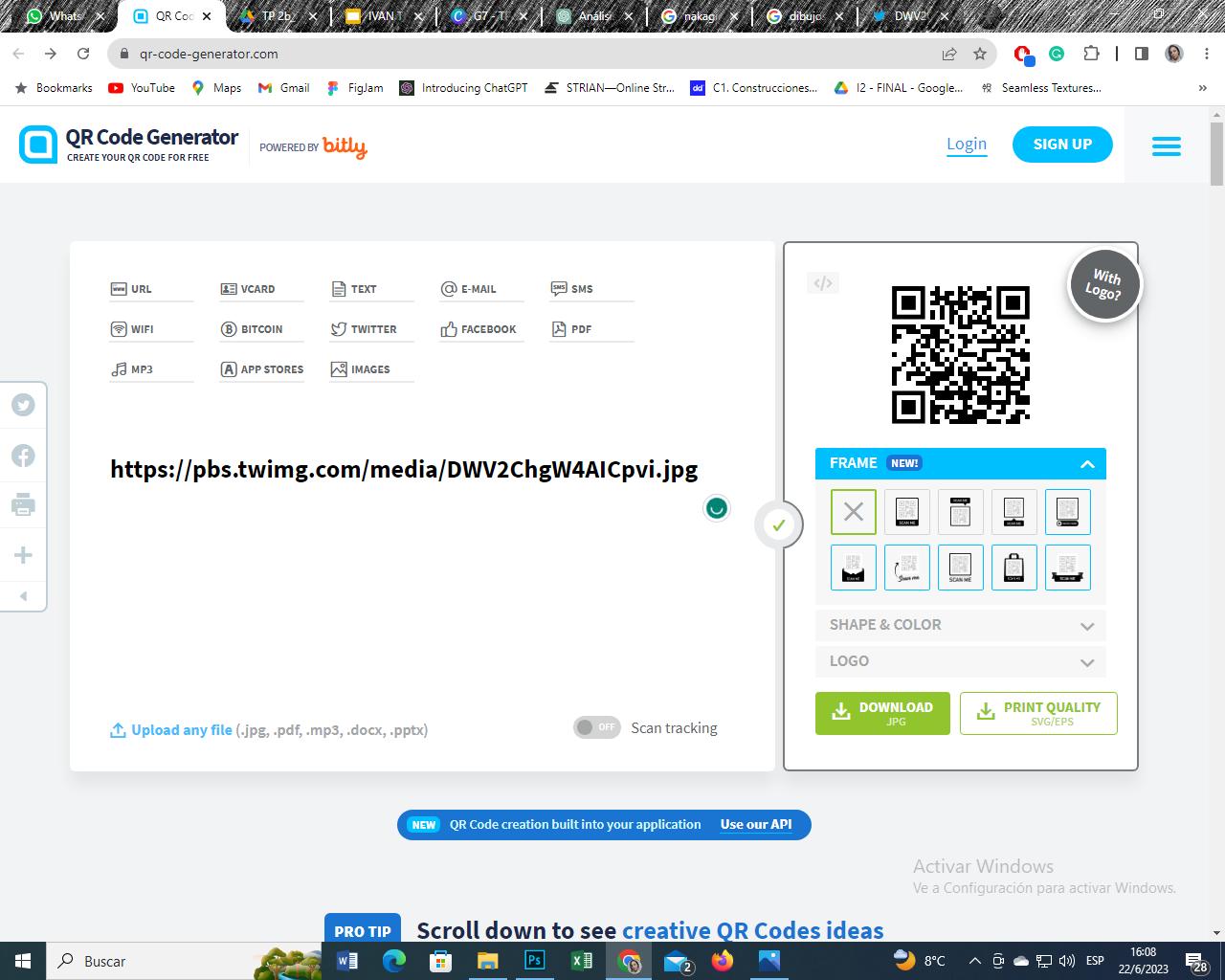This screenshot has width=1225, height=980.
Task: Expand the LOGO section
Action: [x=961, y=661]
